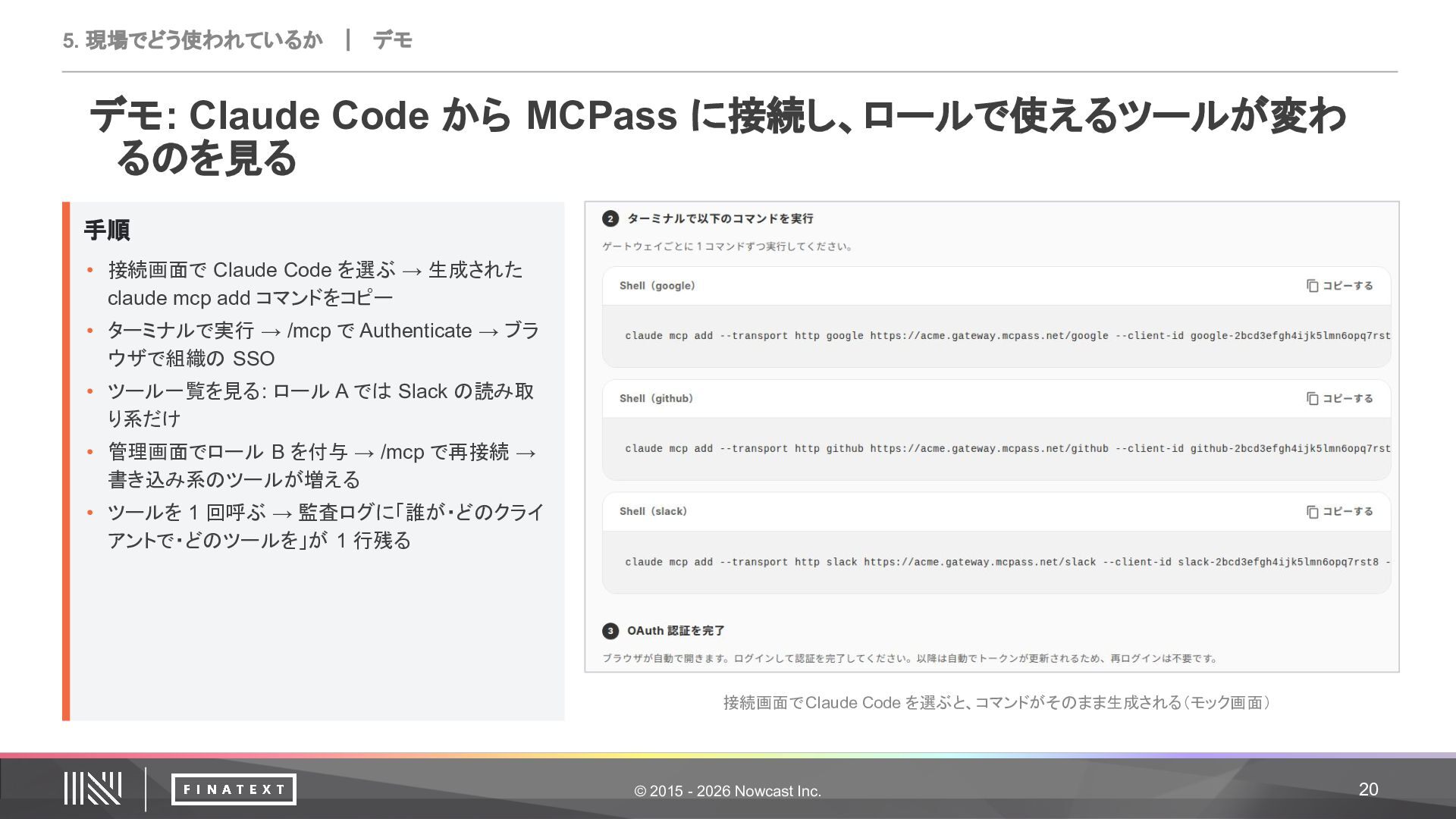
Task: Click the bullet about claude mcp add コマンドをコピー
Action: [315, 284]
